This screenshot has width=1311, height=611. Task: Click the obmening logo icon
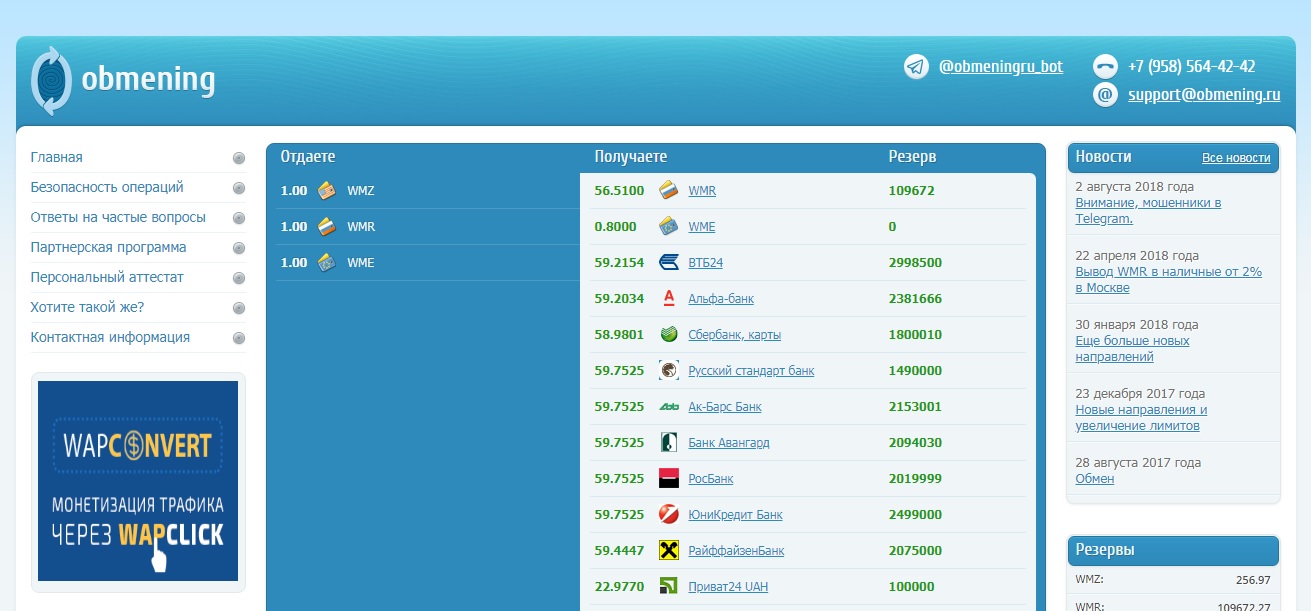pyautogui.click(x=51, y=80)
